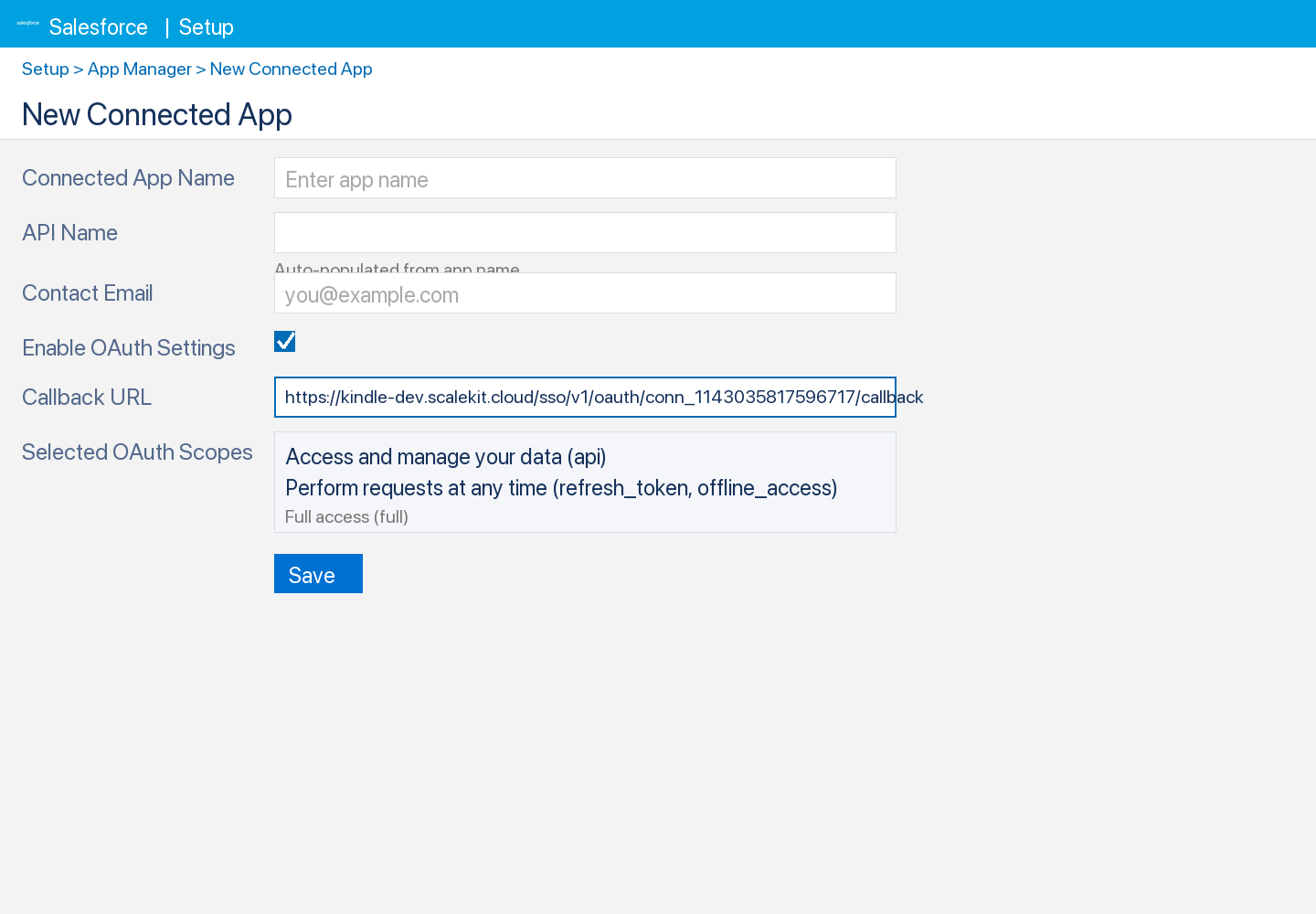1316x914 pixels.
Task: Click the Contact Email input field
Action: [585, 292]
